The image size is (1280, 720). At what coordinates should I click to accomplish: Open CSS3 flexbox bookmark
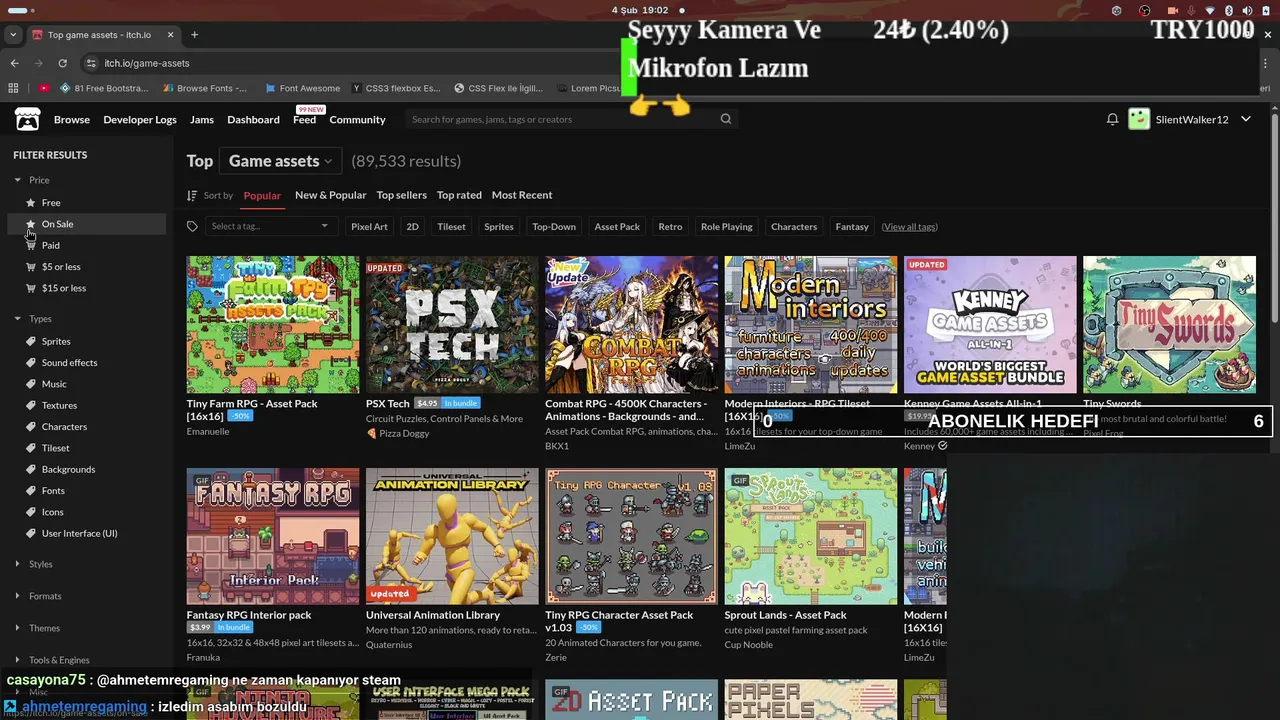pos(397,88)
